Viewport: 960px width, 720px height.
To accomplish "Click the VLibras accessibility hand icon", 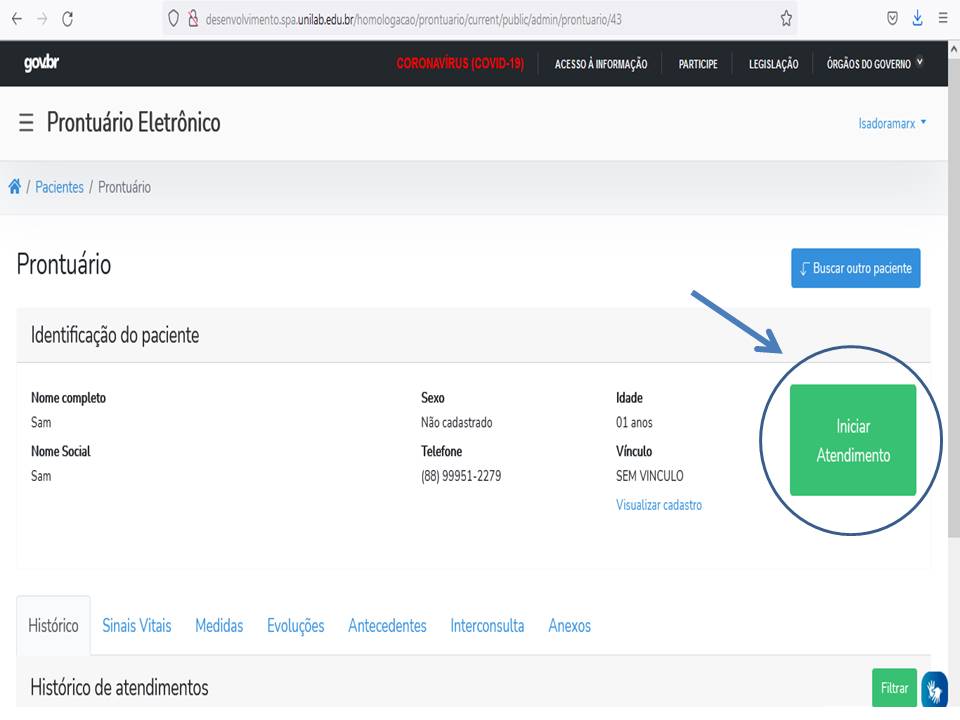I will [934, 689].
